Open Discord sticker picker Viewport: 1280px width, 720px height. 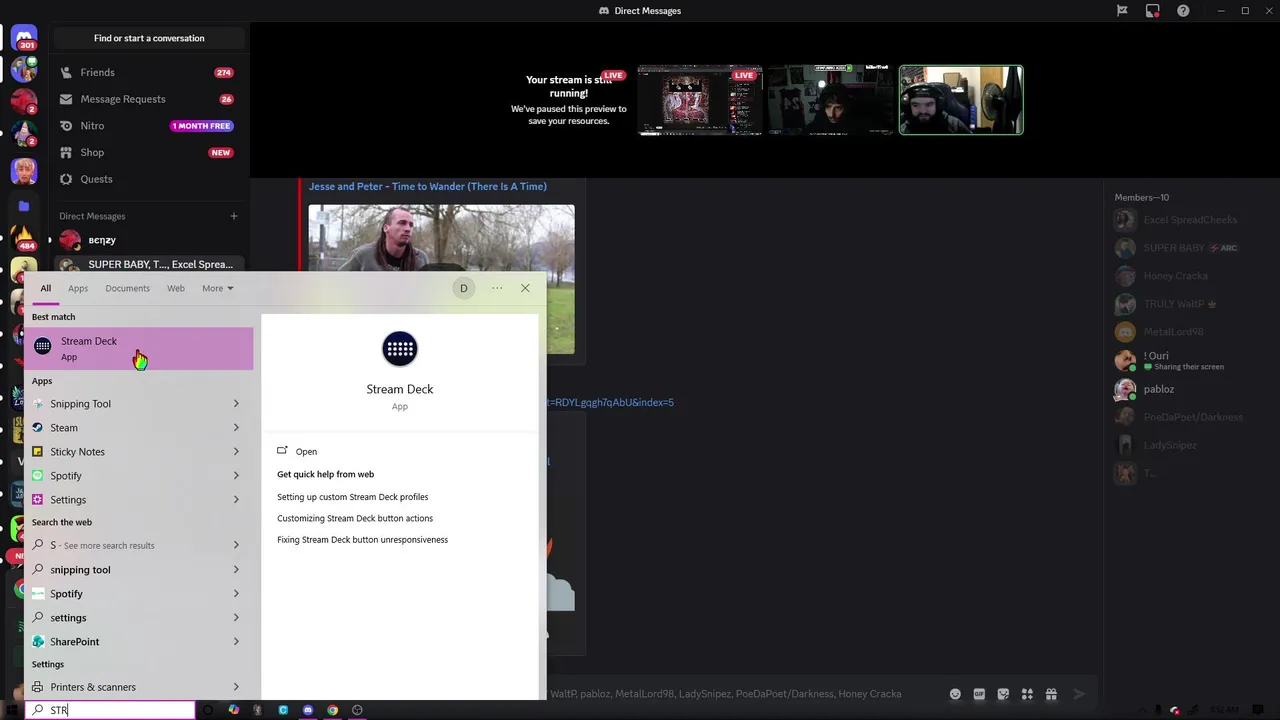point(1003,694)
